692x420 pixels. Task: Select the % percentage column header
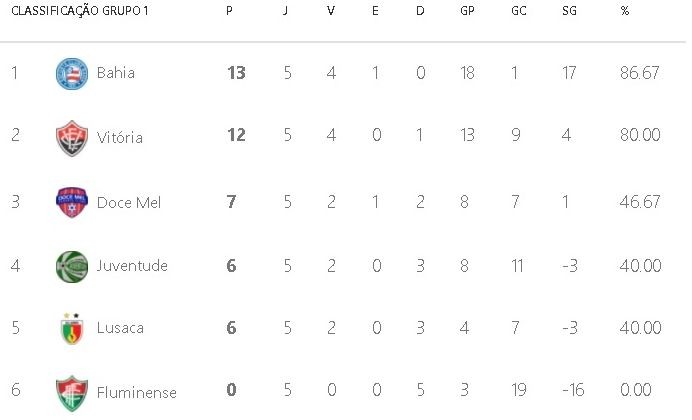[x=624, y=11]
